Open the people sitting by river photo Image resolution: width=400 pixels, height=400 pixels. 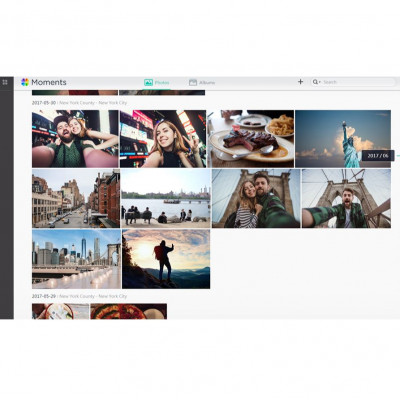point(166,198)
